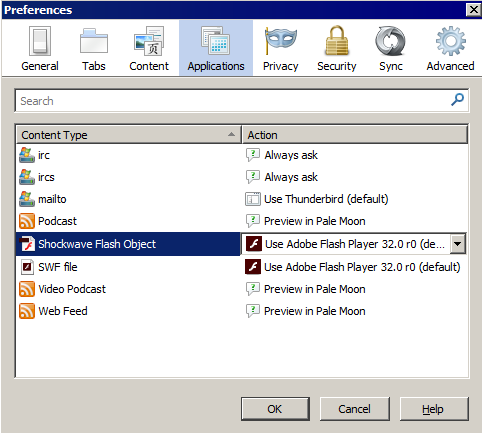Click the Cancel button
Viewport: 482px width, 433px height.
pos(355,409)
